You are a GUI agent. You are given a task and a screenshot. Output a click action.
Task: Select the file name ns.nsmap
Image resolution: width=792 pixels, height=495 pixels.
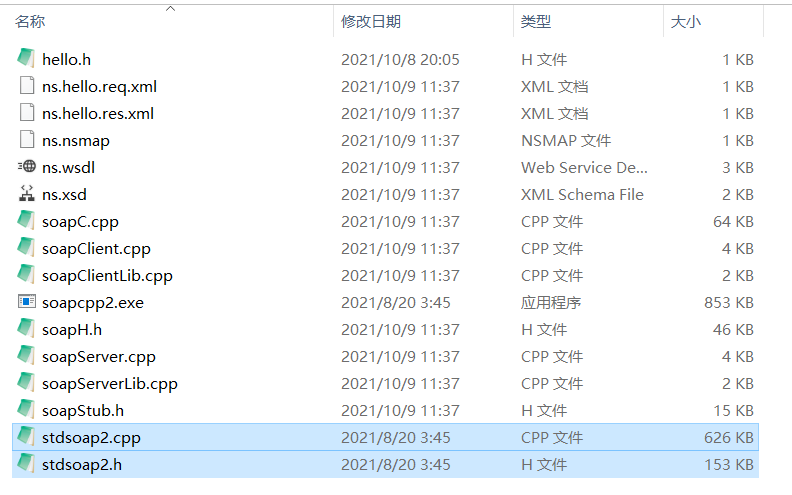point(76,141)
